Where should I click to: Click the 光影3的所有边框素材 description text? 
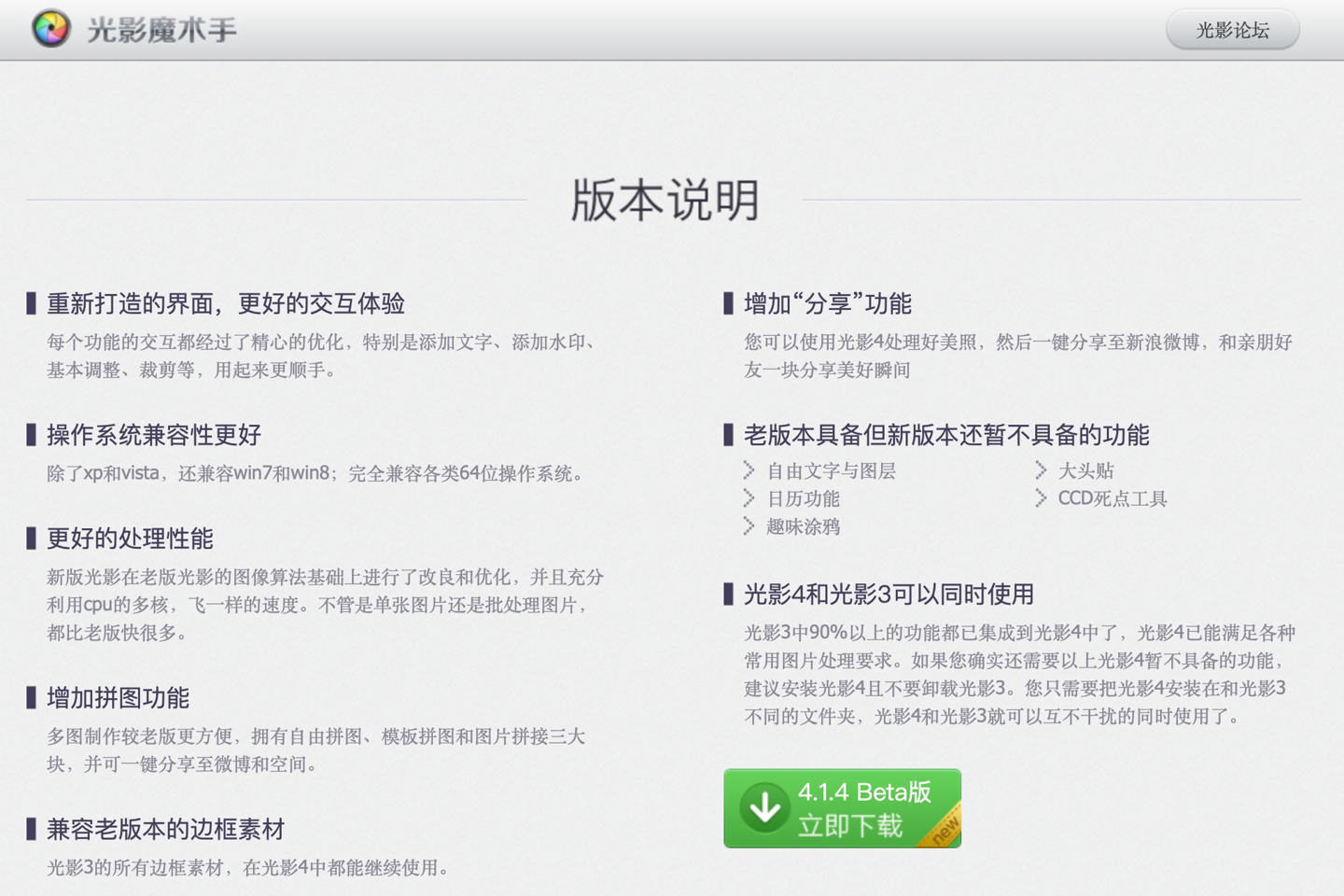(x=251, y=868)
